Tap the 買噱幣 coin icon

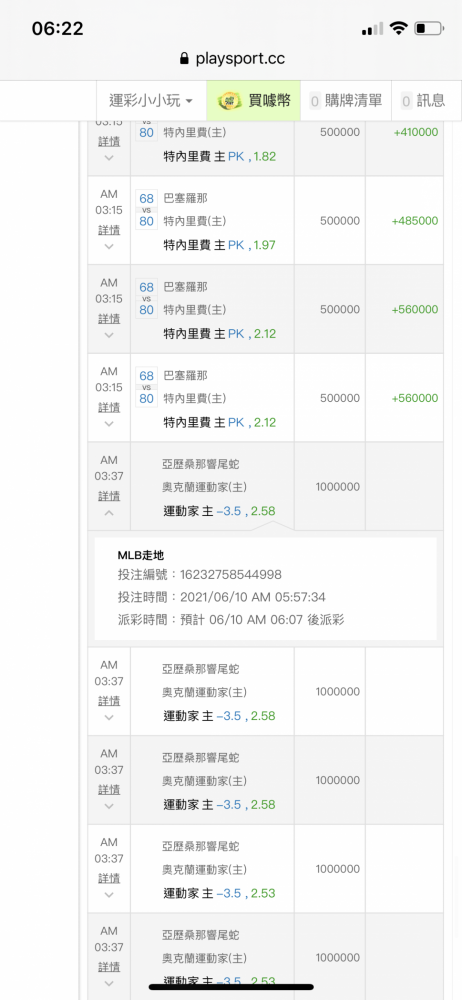pos(229,100)
